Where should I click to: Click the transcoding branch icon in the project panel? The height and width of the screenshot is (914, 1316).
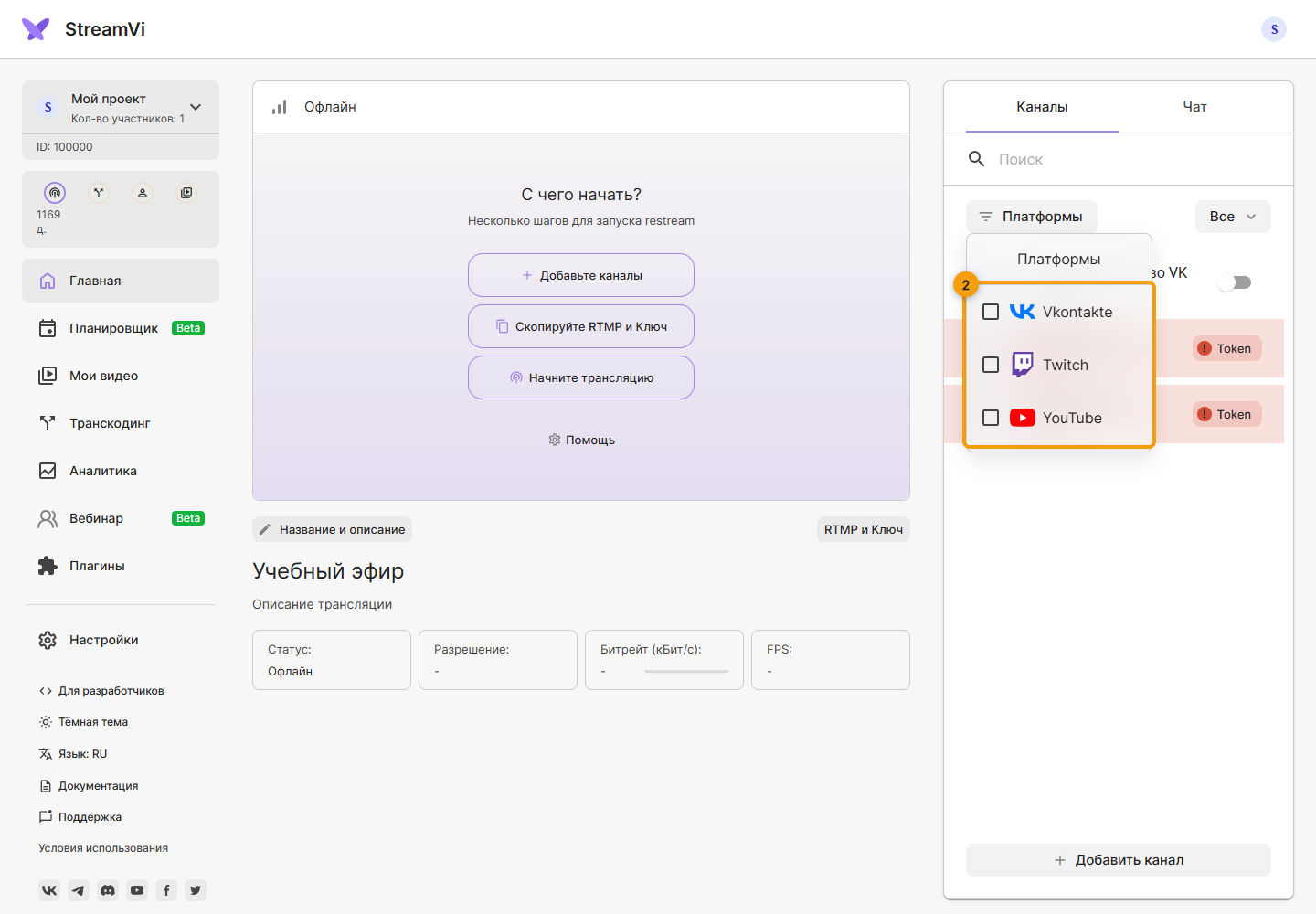[x=99, y=193]
